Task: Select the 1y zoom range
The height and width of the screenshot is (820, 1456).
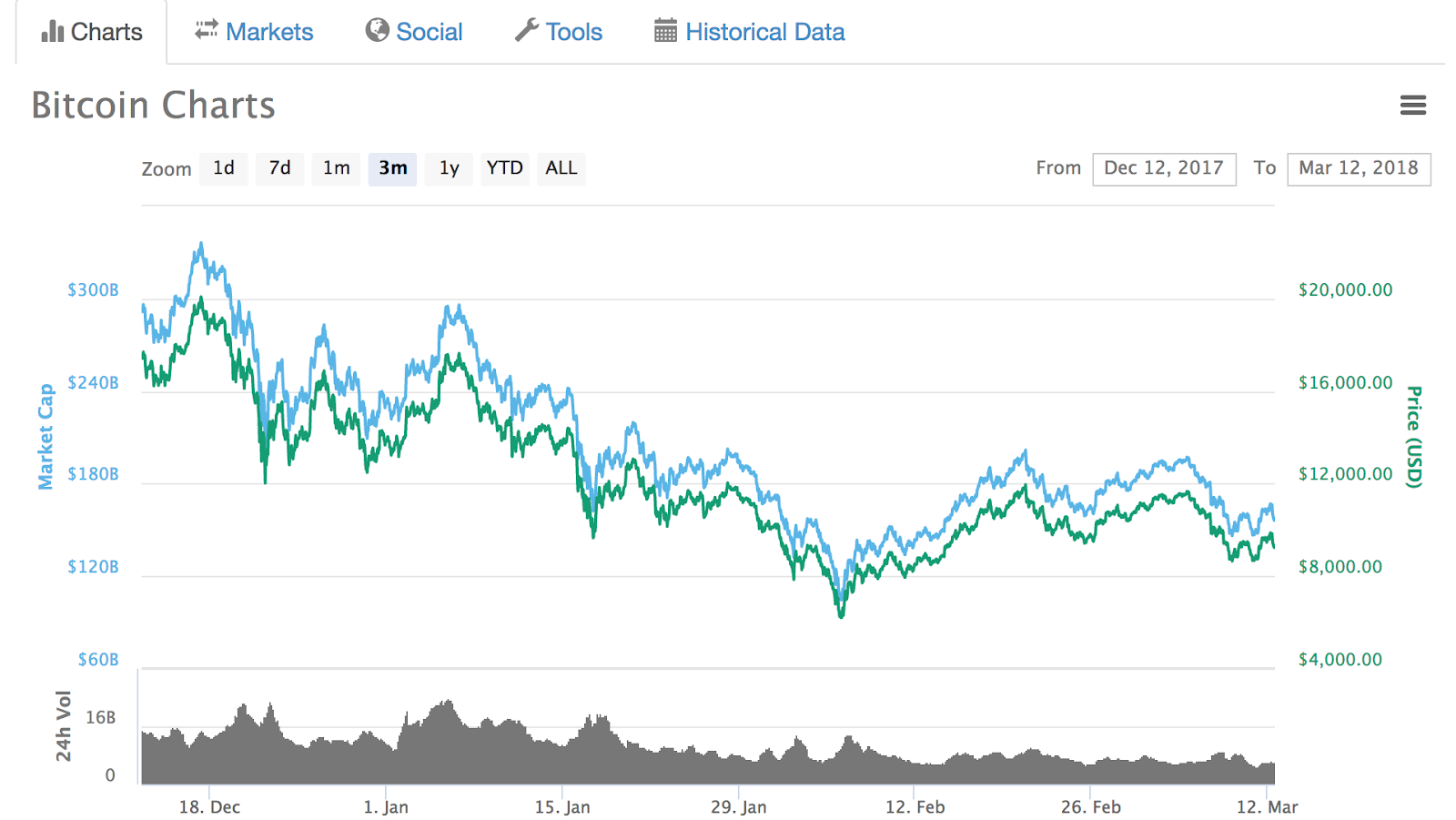Action: tap(449, 168)
